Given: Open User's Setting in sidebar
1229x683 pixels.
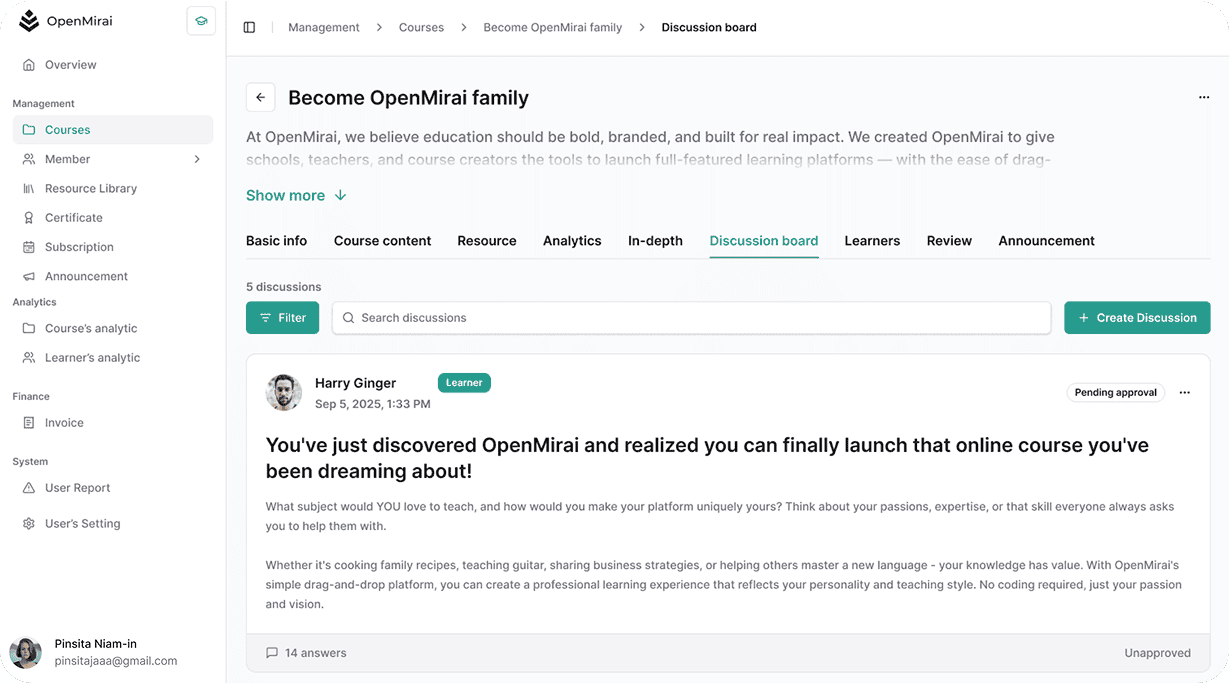Looking at the screenshot, I should [82, 524].
